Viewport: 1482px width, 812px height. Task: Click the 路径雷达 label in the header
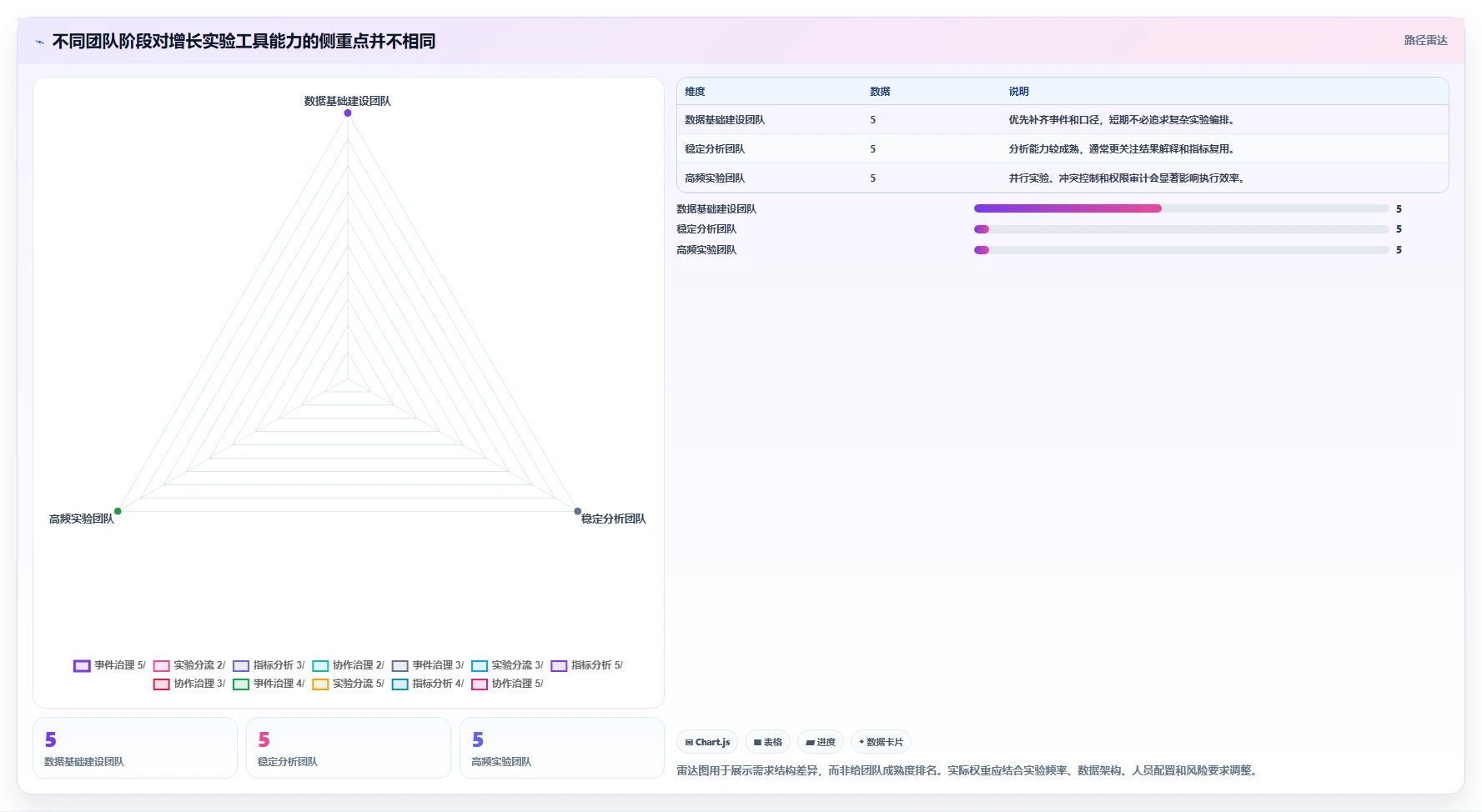click(x=1425, y=40)
